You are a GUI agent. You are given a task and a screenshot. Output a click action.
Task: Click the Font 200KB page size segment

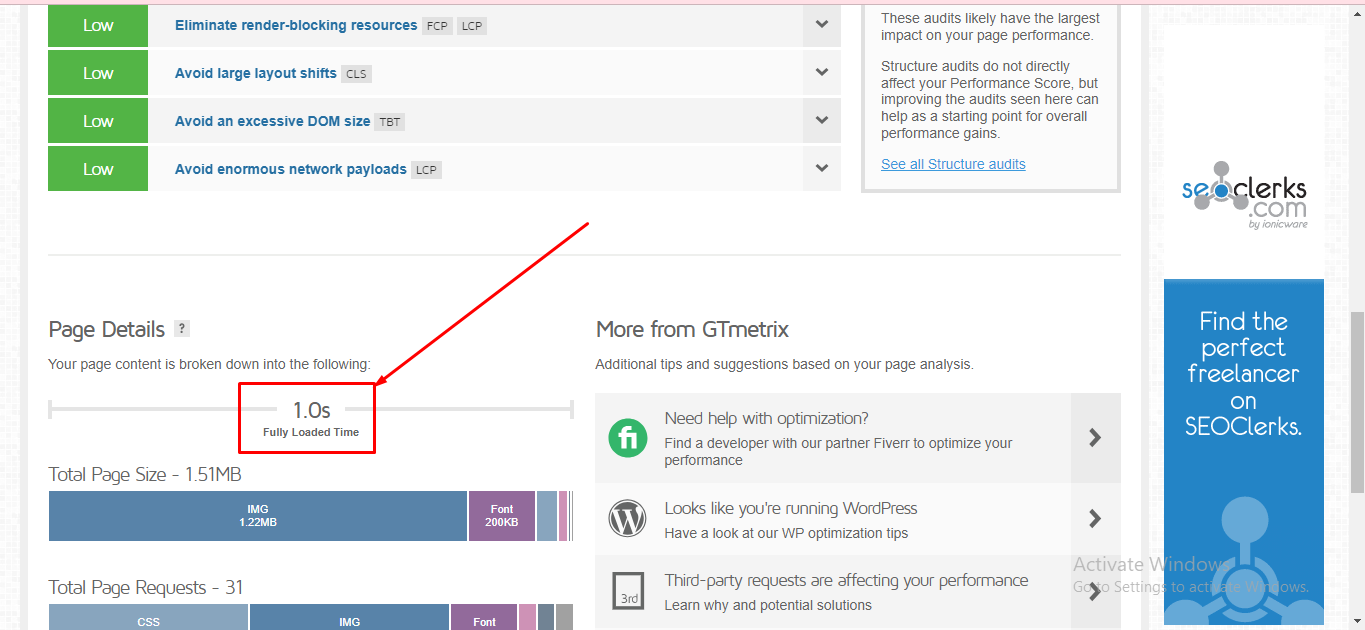[502, 516]
